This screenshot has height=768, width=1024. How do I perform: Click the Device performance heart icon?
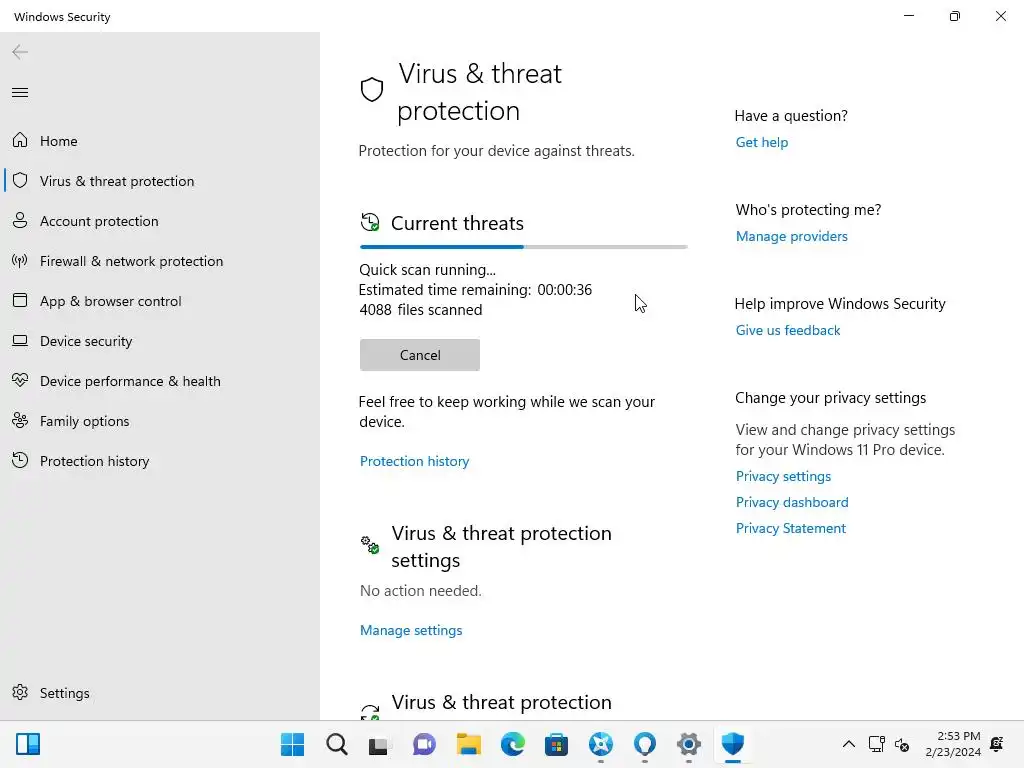pyautogui.click(x=20, y=380)
